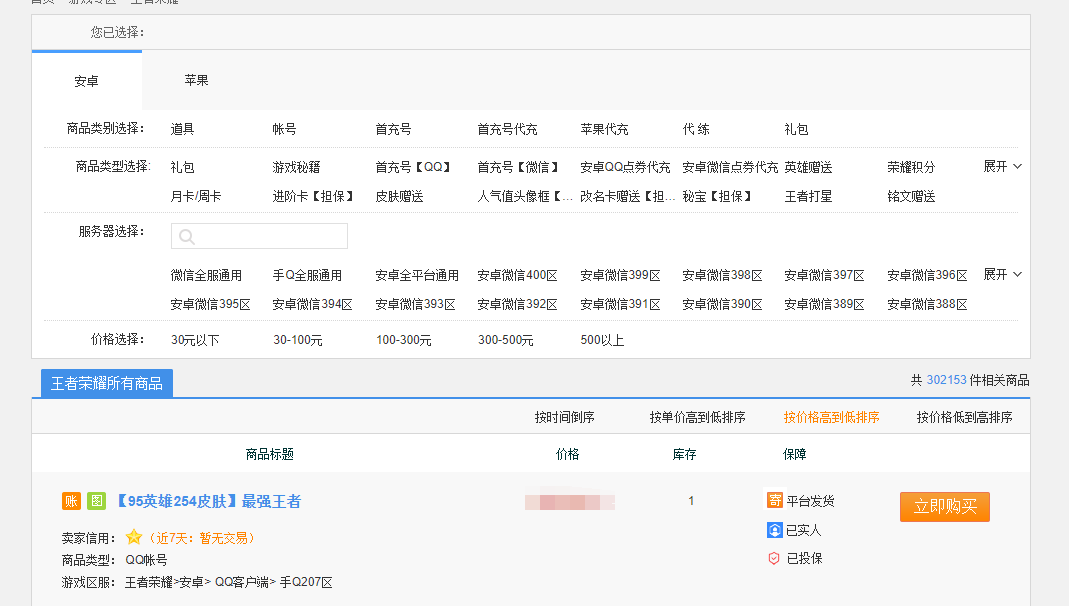This screenshot has width=1069, height=606.
Task: Choose server 安卓微信393区
Action: pos(415,304)
